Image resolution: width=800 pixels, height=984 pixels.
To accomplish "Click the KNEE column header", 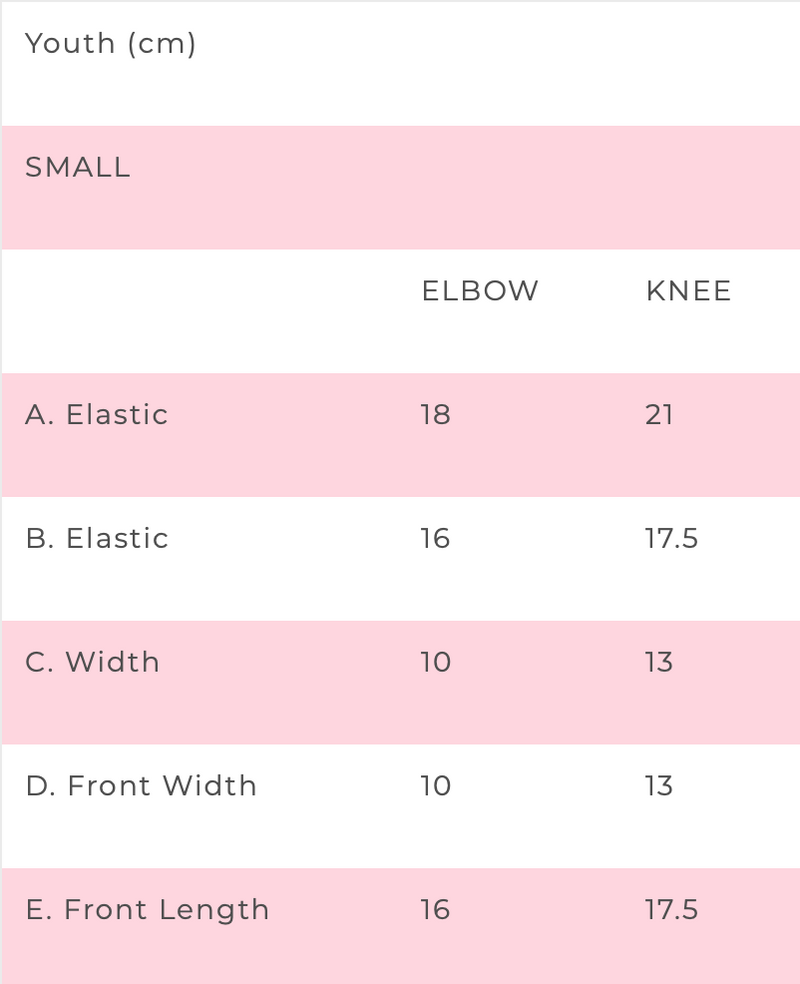I will 688,291.
